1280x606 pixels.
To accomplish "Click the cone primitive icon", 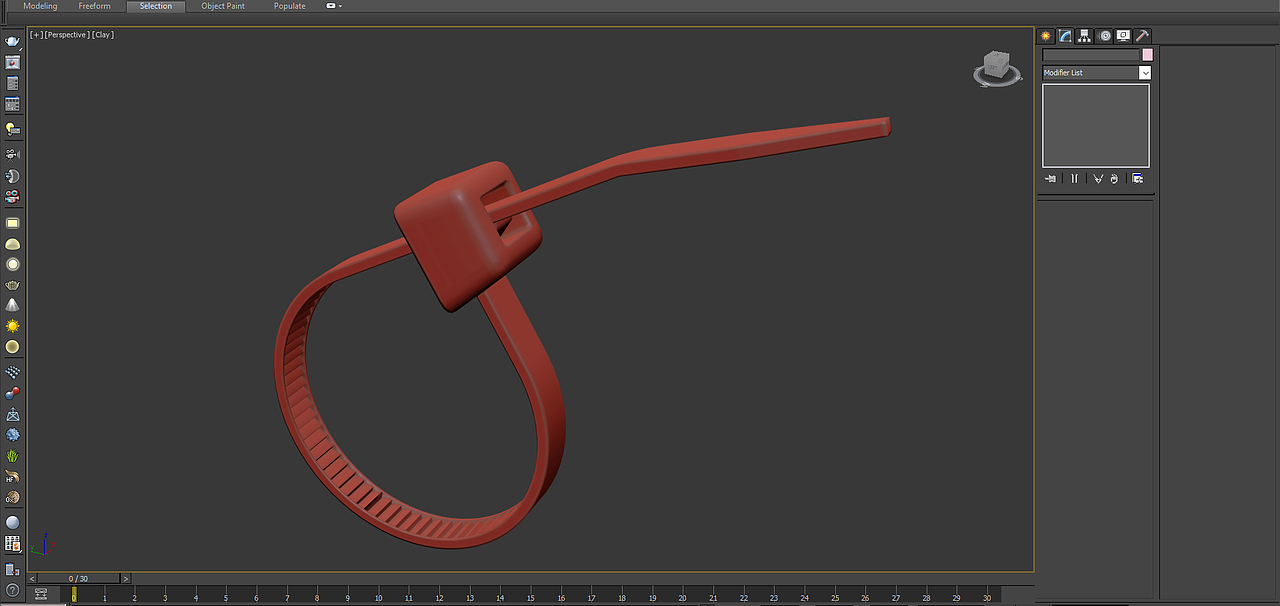I will 12,305.
